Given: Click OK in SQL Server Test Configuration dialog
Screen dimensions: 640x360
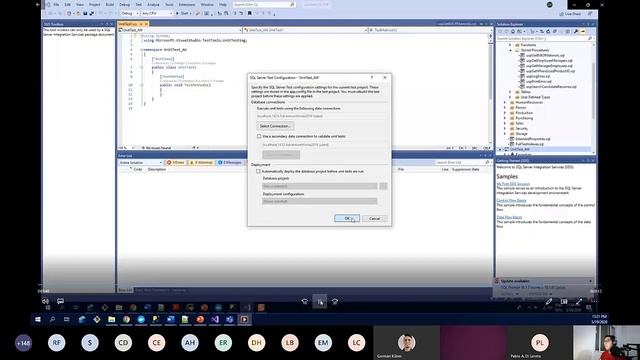Looking at the screenshot, I should click(x=347, y=218).
